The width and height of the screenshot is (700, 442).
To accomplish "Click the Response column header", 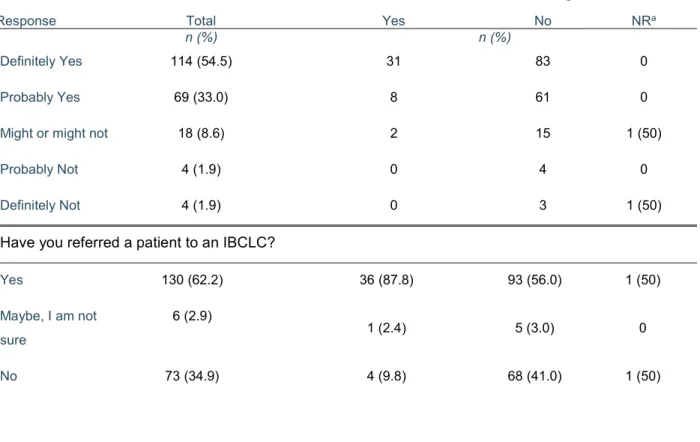I will pyautogui.click(x=28, y=21).
